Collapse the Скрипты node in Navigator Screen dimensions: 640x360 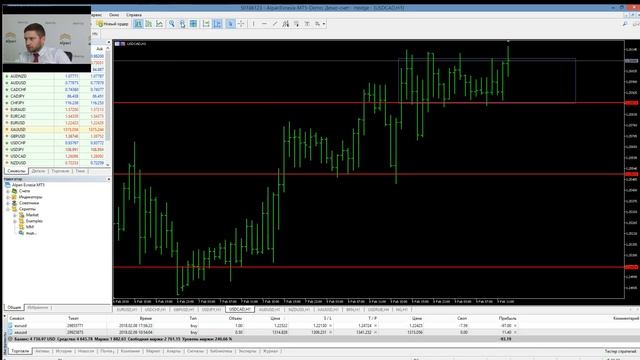(x=8, y=209)
